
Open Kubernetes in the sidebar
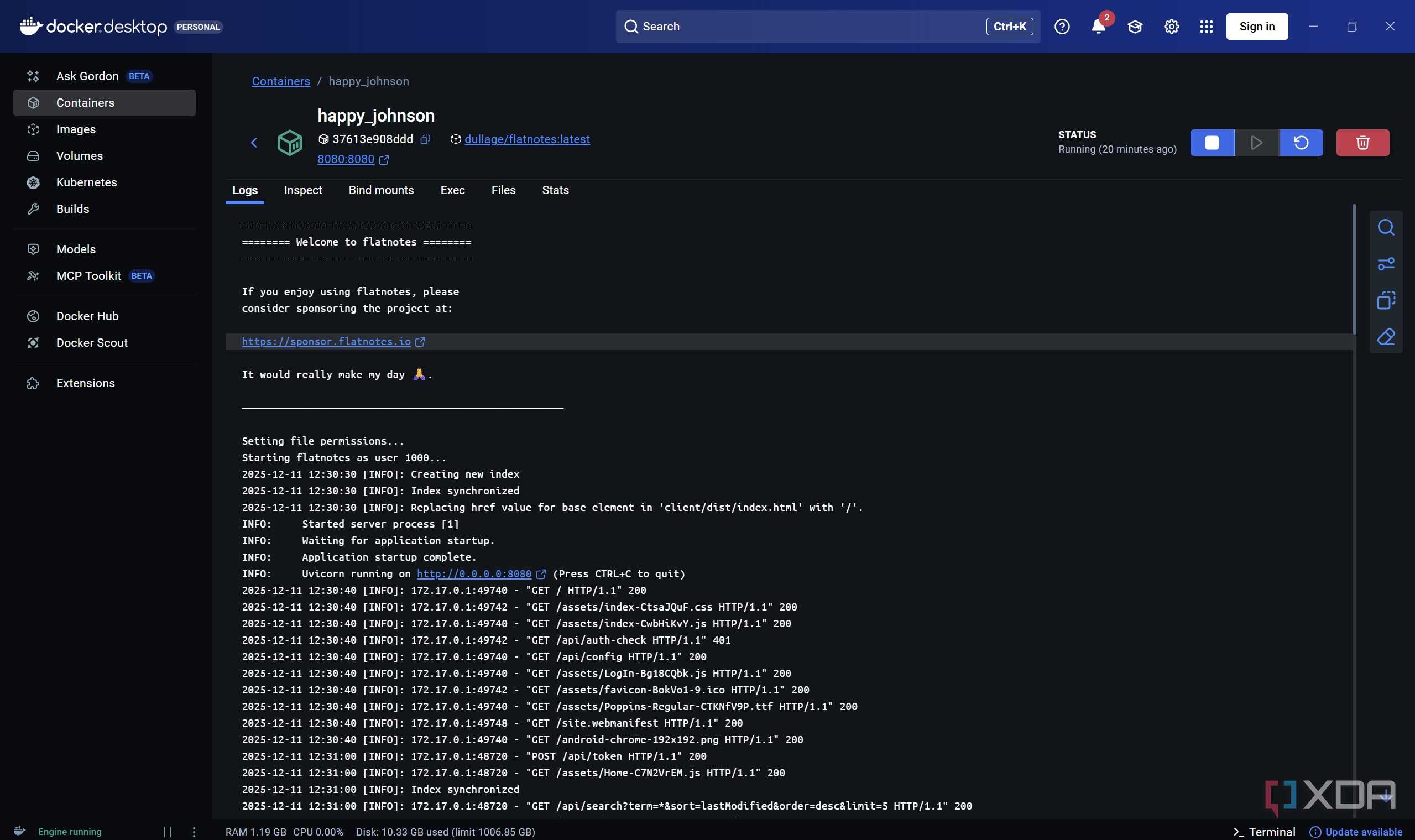coord(104,182)
